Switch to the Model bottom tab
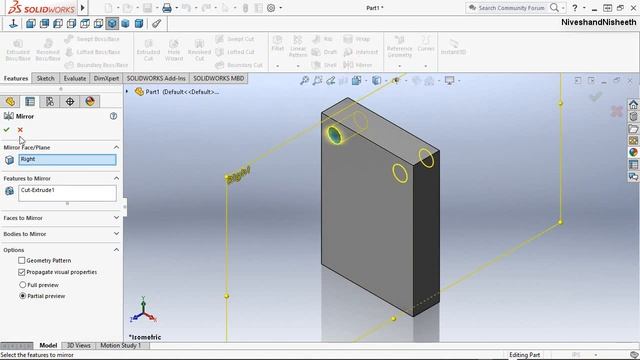 pos(48,345)
